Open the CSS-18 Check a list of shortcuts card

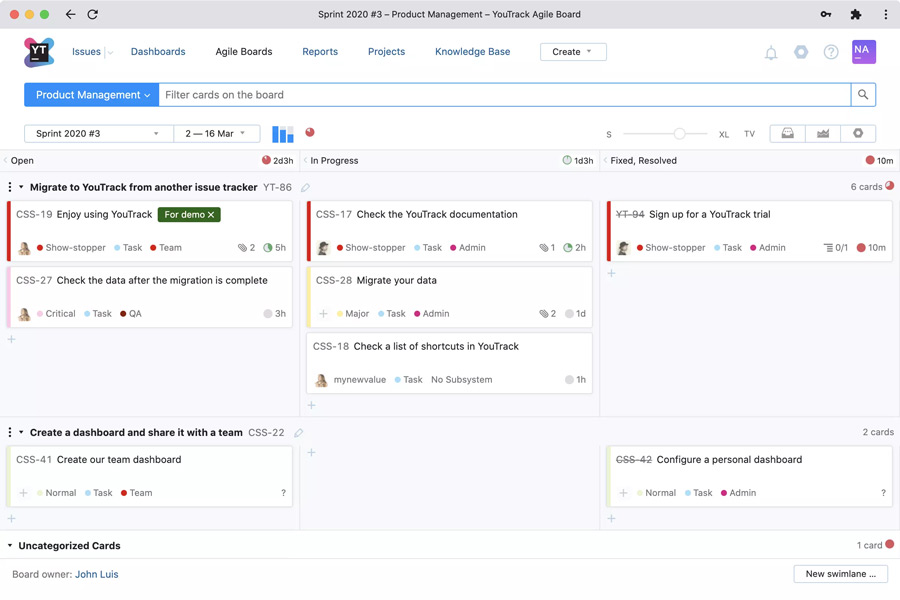click(x=449, y=363)
